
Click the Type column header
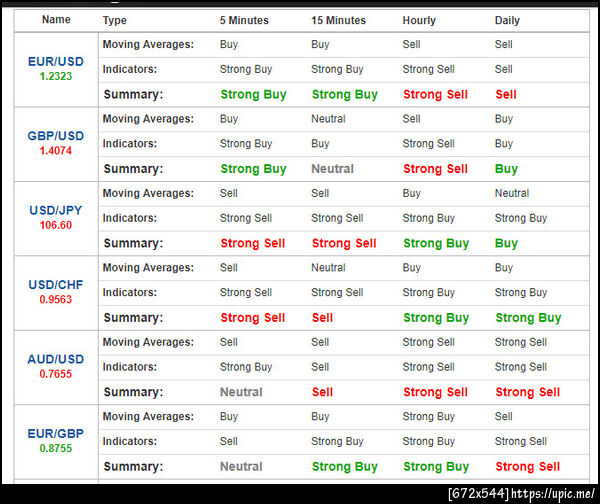(114, 20)
